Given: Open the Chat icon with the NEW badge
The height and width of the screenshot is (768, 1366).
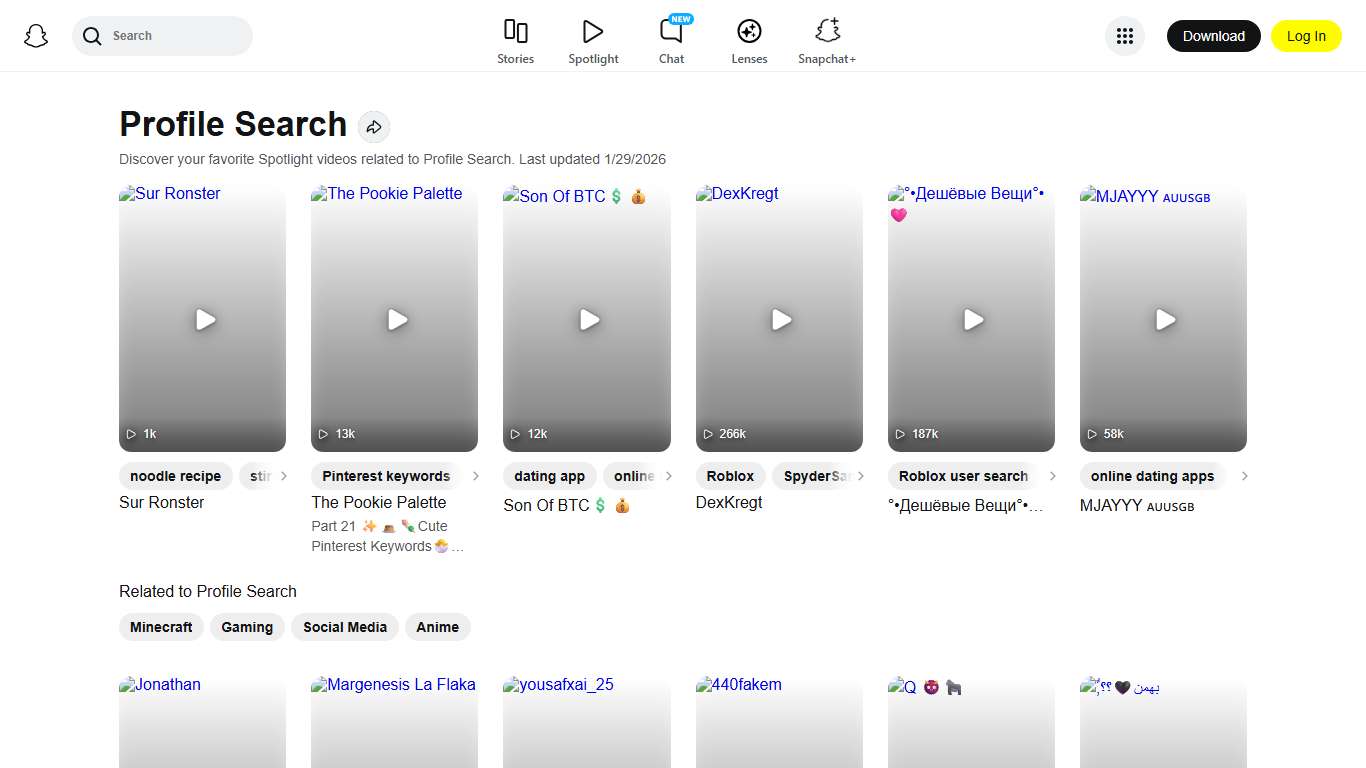Looking at the screenshot, I should point(671,33).
